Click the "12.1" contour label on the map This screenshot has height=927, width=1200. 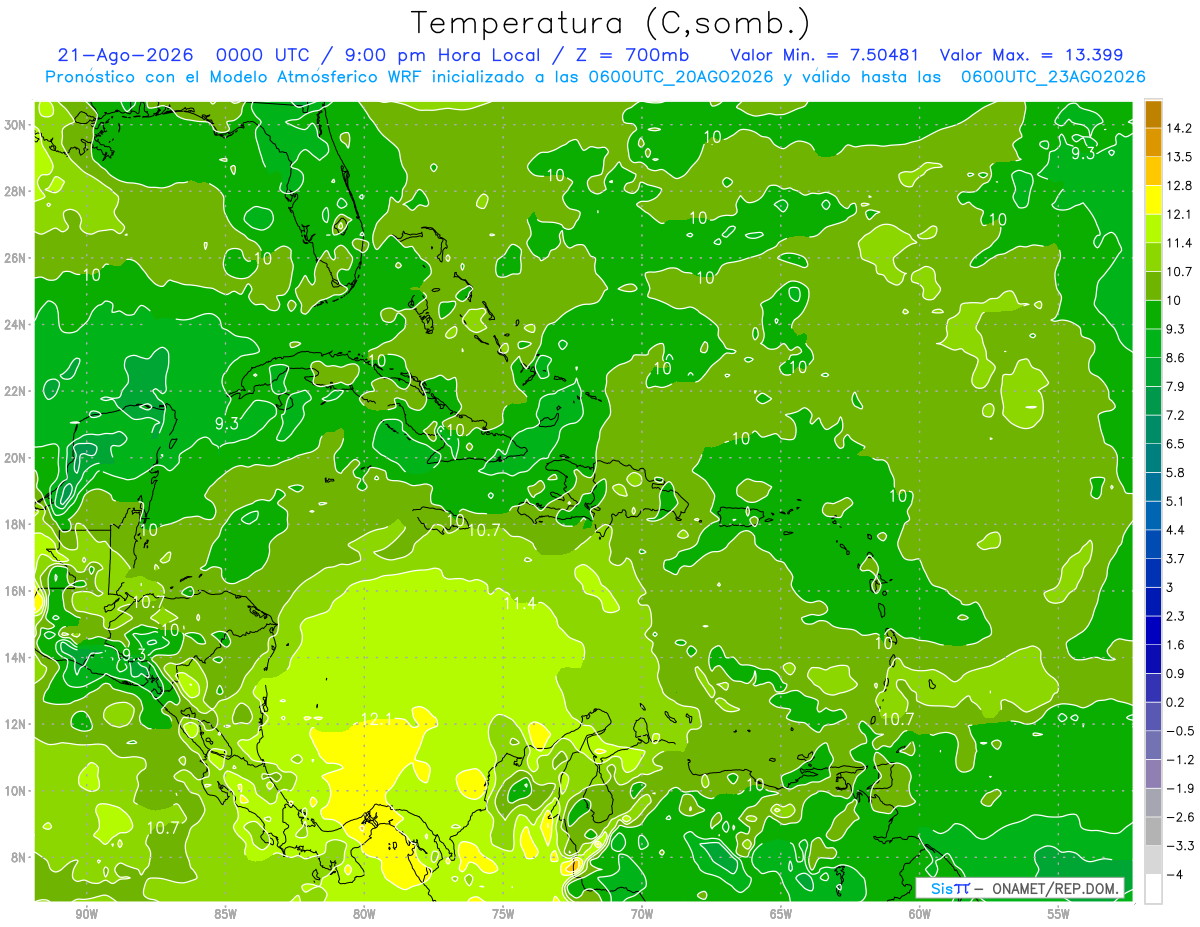(x=378, y=719)
